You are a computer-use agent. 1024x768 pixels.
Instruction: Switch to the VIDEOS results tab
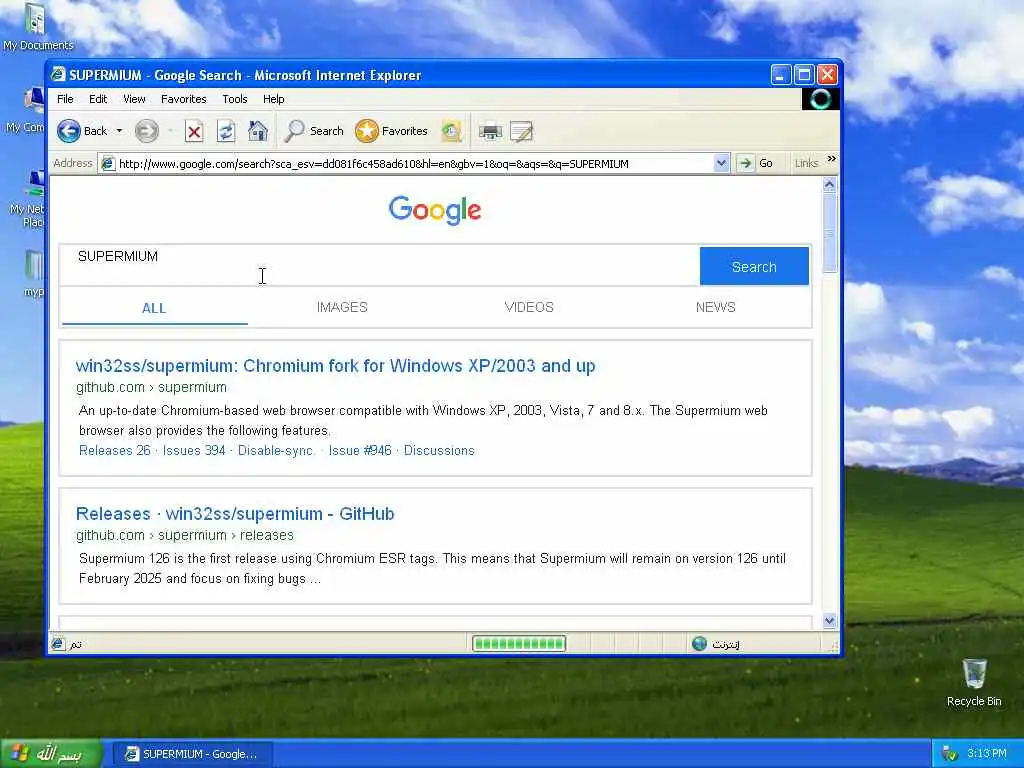529,308
